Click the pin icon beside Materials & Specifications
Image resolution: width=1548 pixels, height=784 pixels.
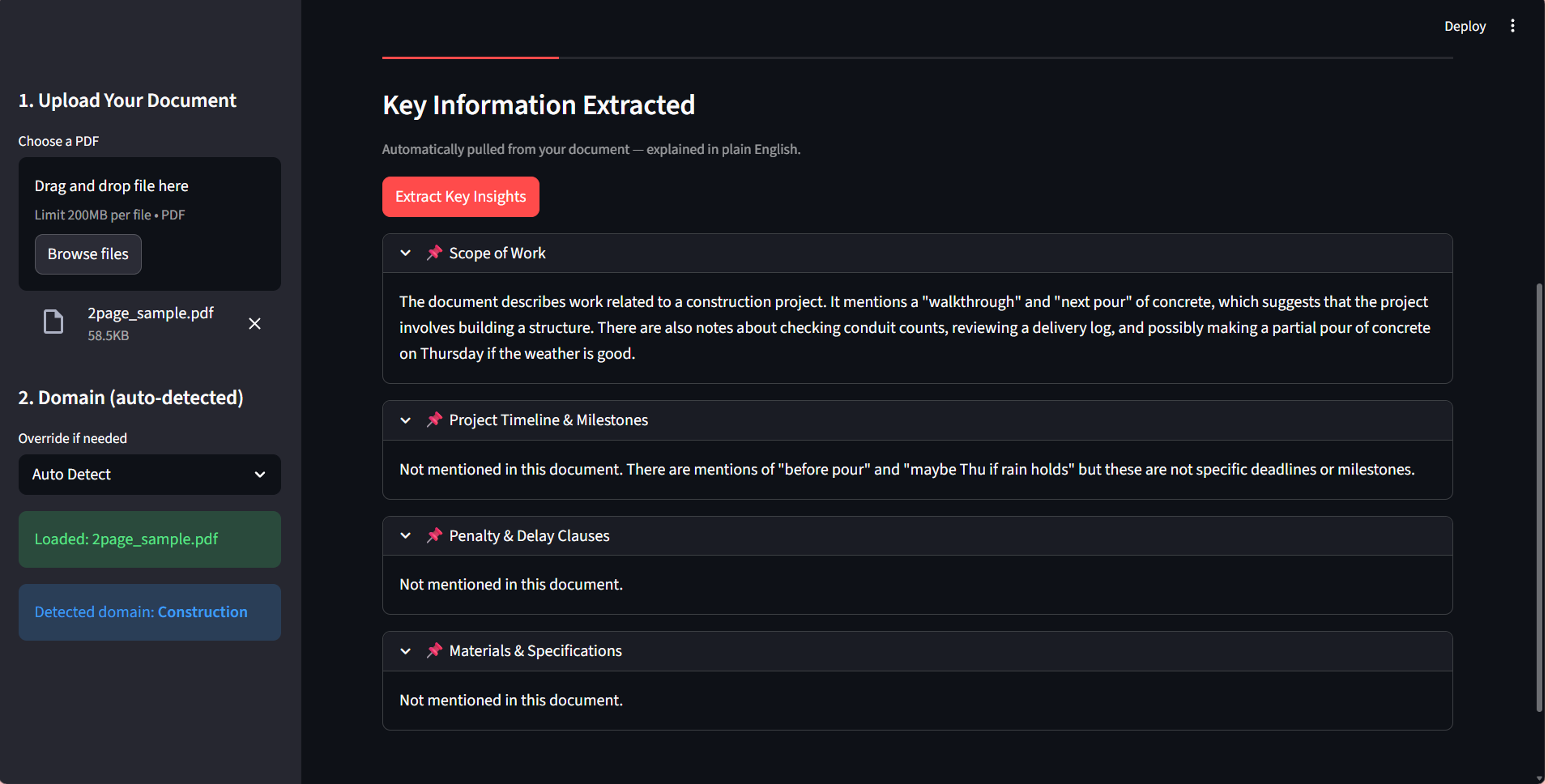[x=434, y=650]
